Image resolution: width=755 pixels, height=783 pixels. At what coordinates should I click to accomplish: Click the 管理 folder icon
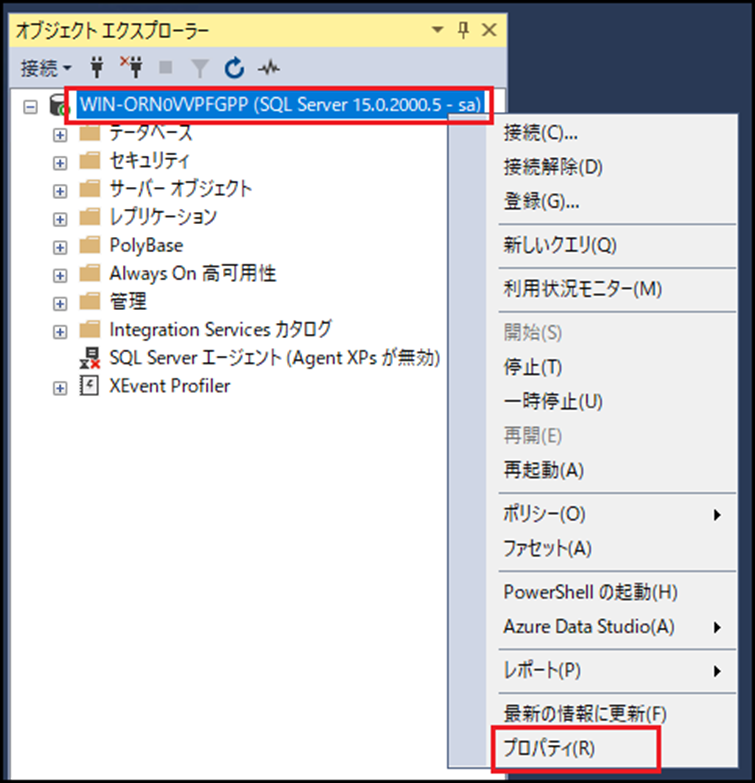click(90, 301)
